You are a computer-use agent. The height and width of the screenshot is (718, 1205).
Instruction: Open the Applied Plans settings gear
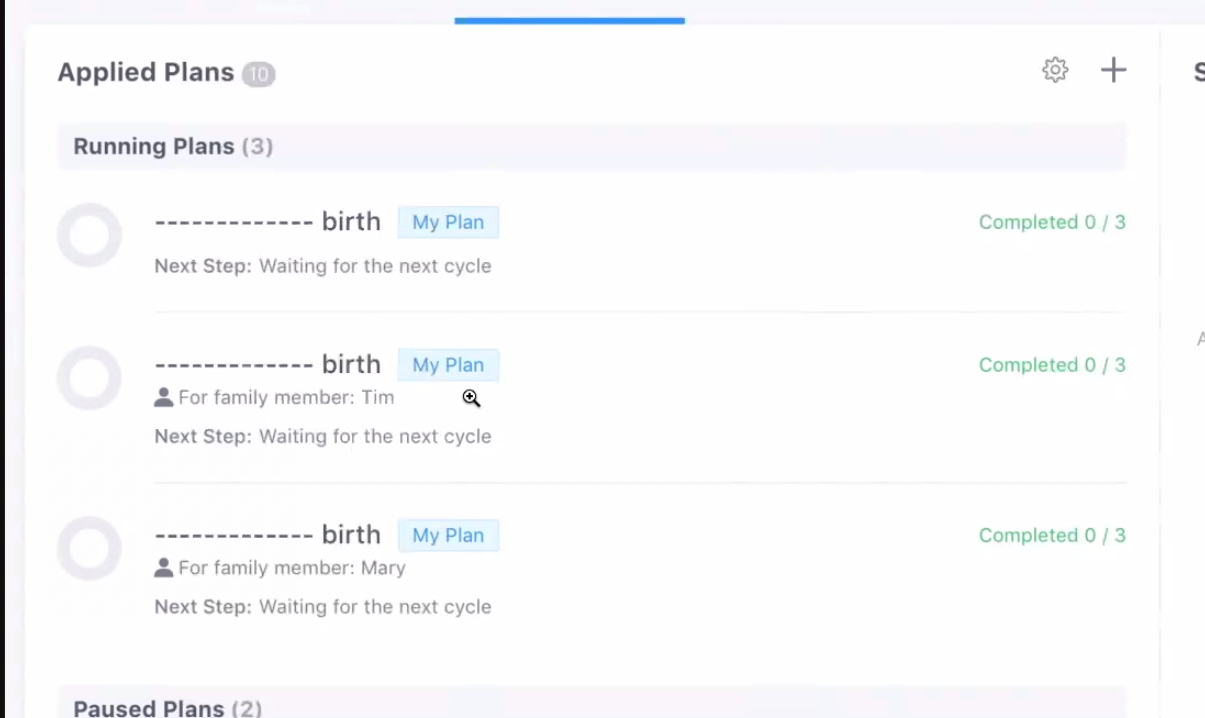click(x=1055, y=70)
